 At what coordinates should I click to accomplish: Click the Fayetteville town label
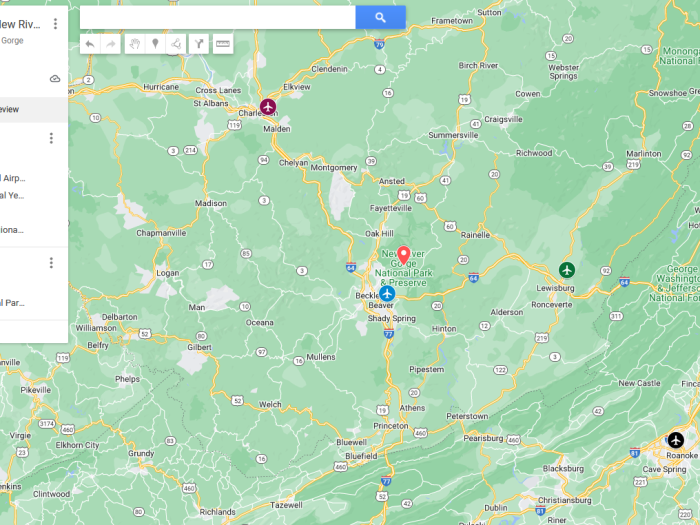point(391,208)
